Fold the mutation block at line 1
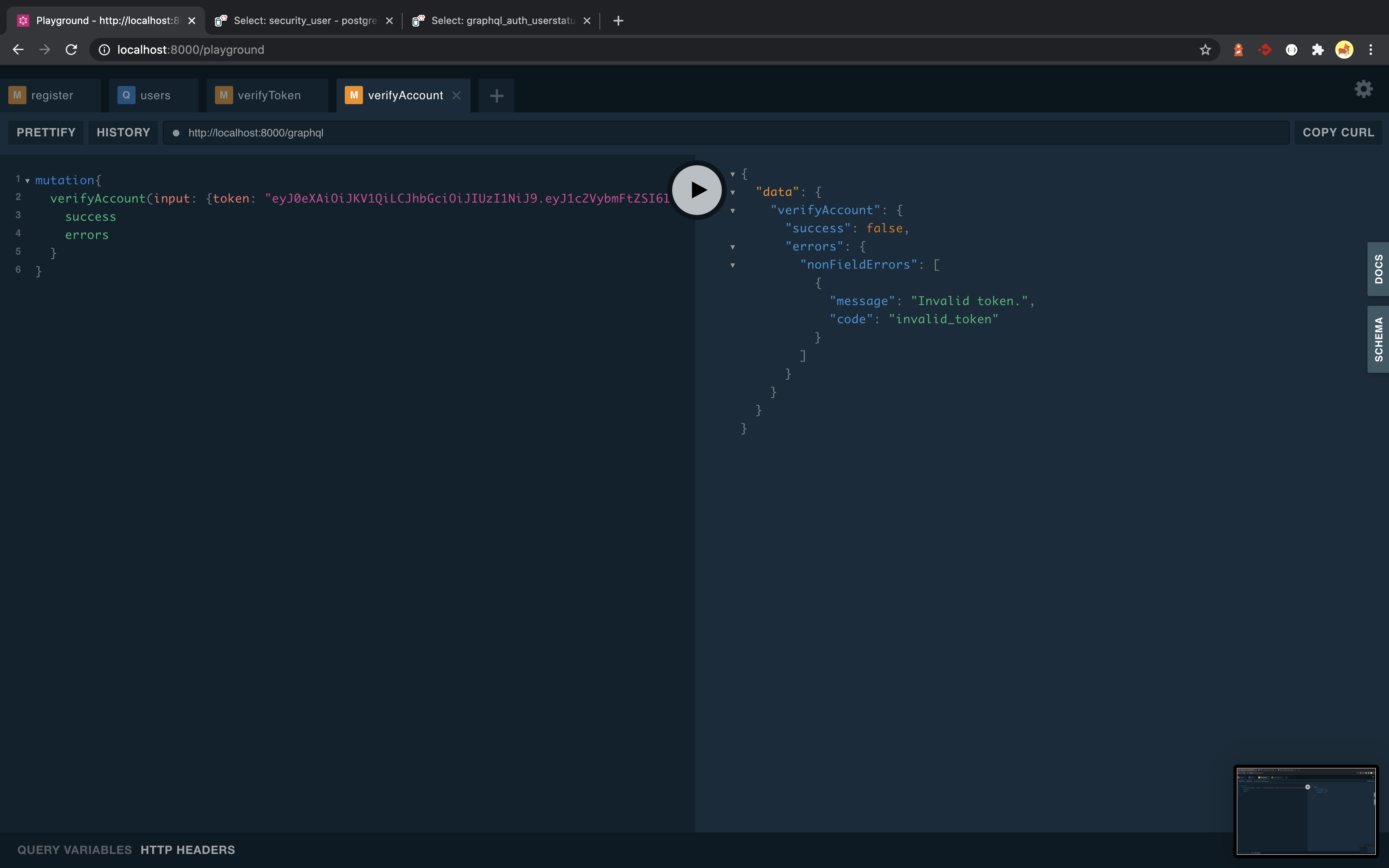1389x868 pixels. click(x=27, y=181)
